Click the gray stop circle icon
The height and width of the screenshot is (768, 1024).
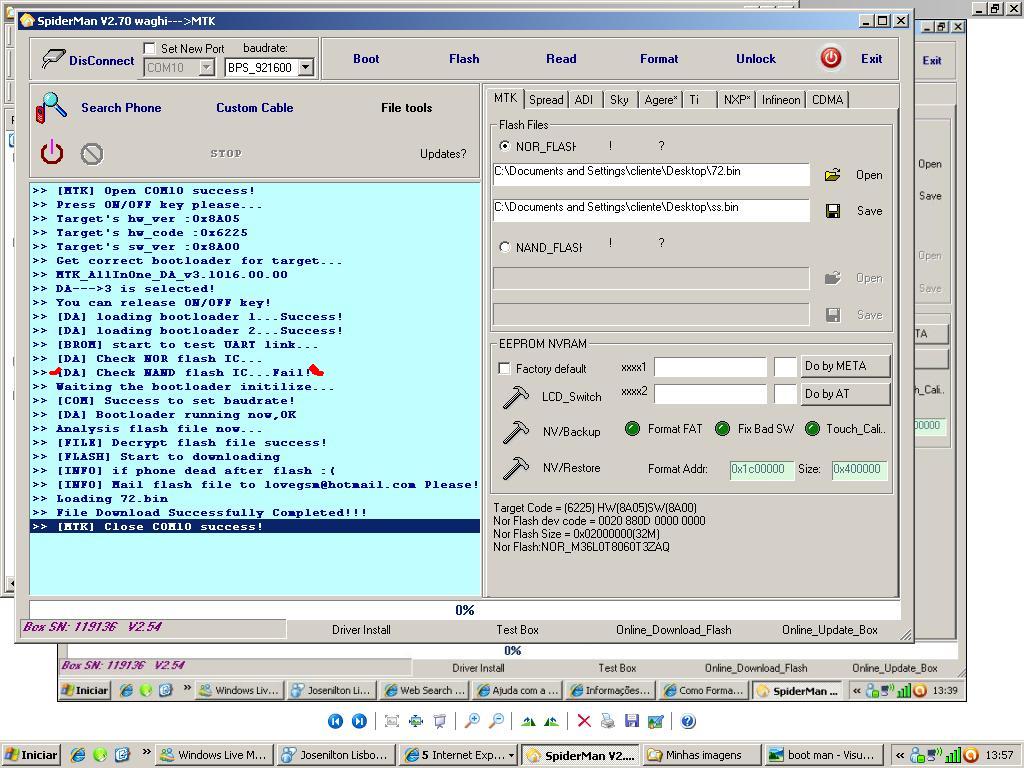point(92,153)
